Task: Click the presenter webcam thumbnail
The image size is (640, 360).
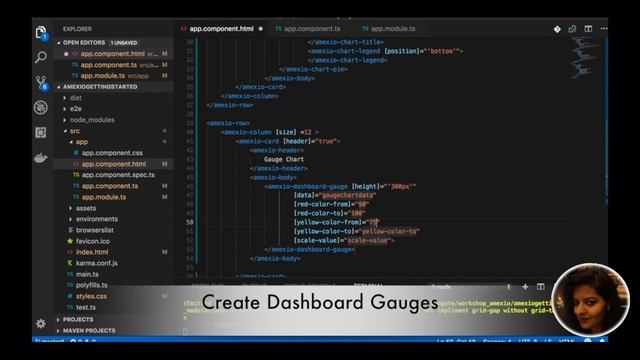Action: [590, 300]
